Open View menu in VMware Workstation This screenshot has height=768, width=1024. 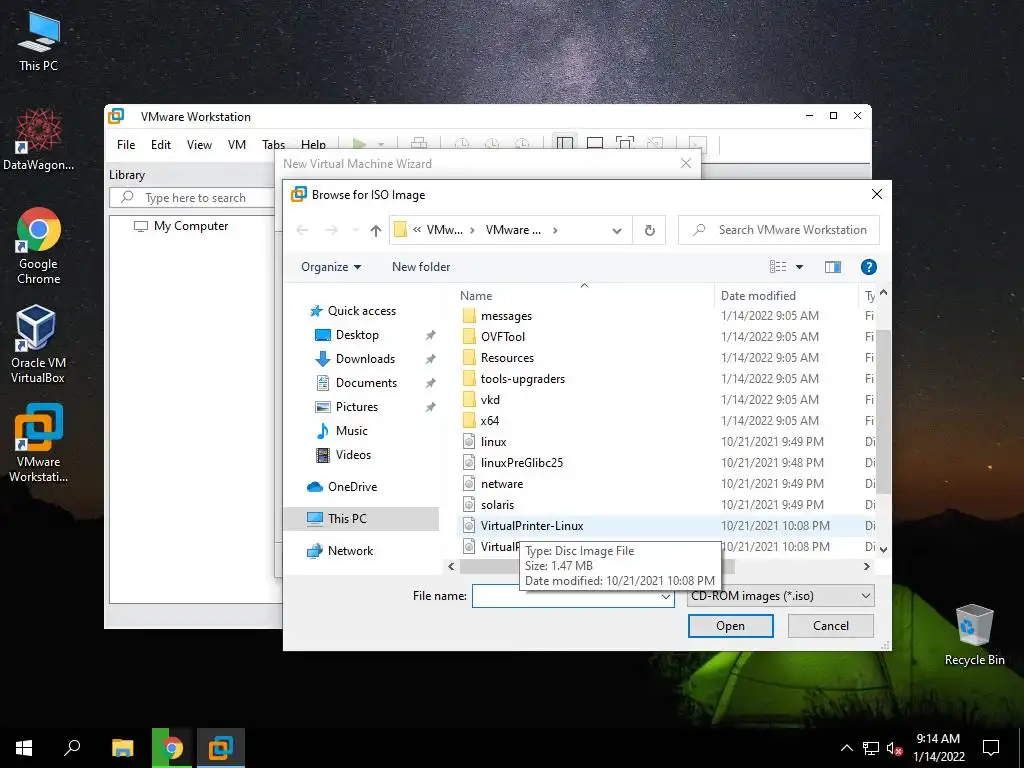coord(199,145)
